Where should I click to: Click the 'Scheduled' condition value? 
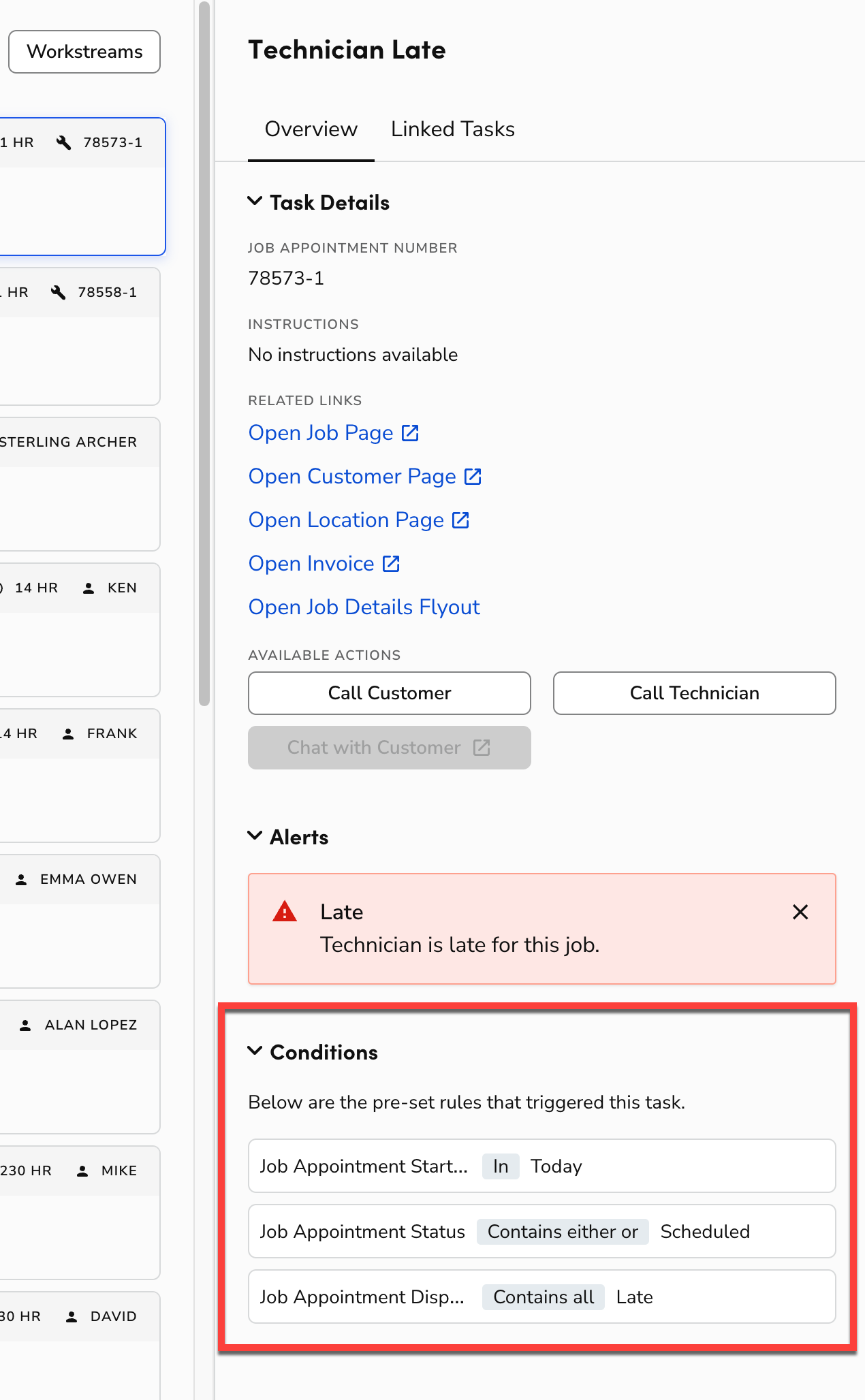705,1231
